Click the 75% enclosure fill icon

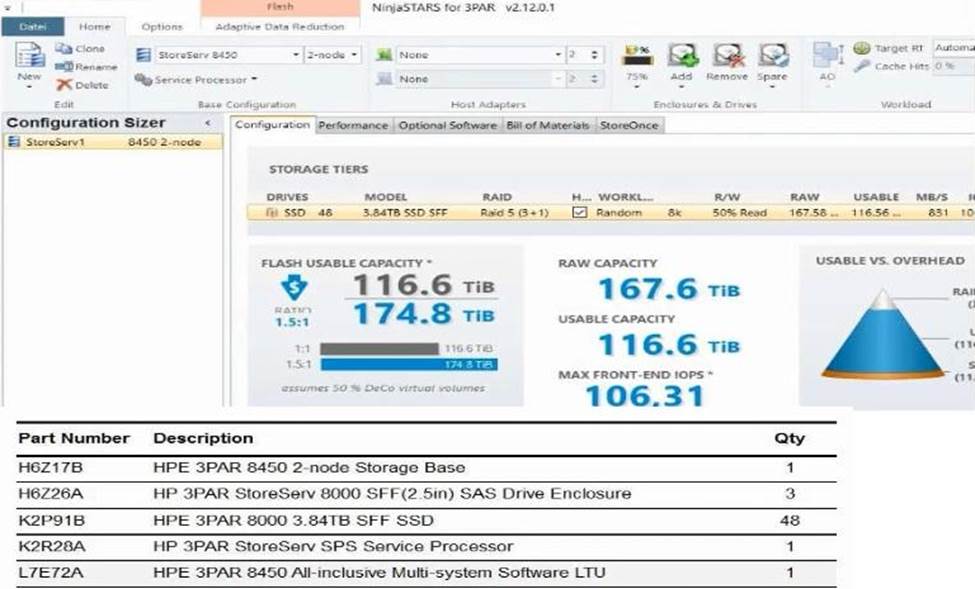[x=637, y=56]
